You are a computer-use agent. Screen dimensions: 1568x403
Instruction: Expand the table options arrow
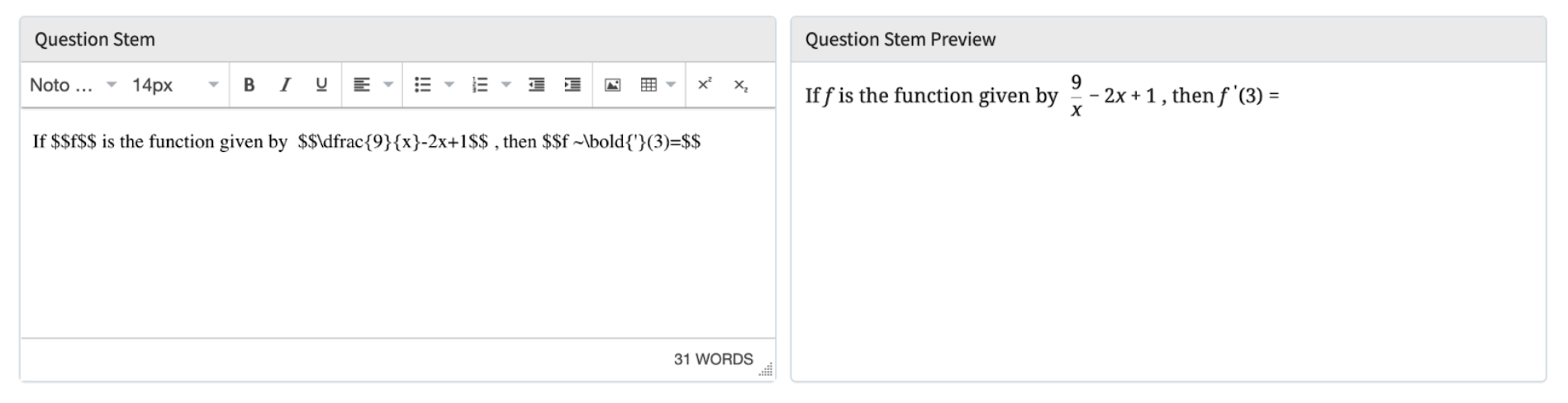click(671, 85)
